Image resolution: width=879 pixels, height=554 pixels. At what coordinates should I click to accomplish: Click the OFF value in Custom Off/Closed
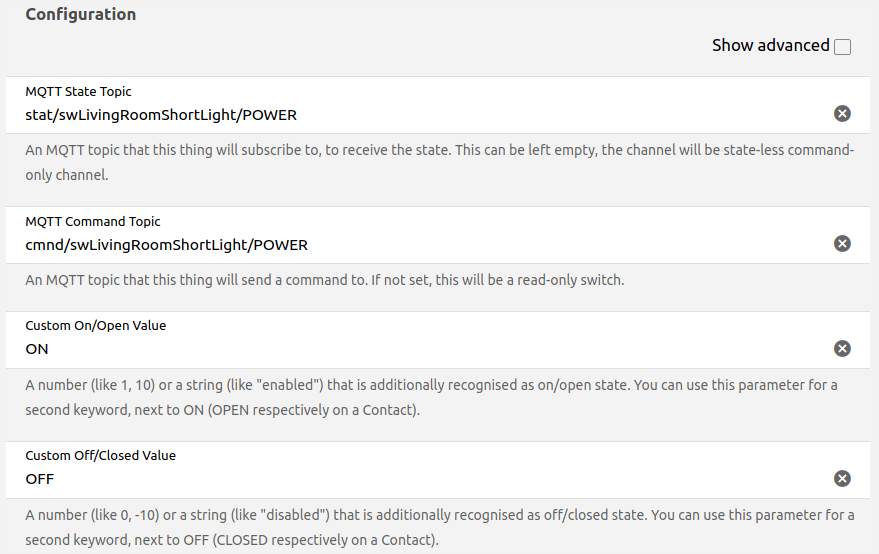tap(40, 479)
